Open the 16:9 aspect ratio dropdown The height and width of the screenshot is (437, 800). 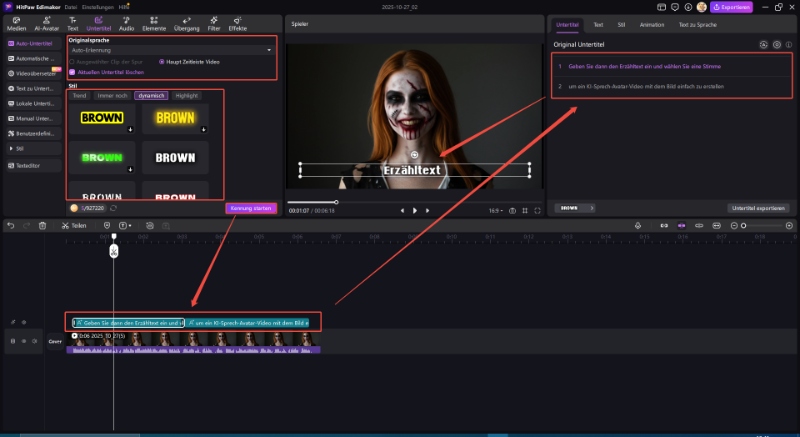click(x=495, y=211)
